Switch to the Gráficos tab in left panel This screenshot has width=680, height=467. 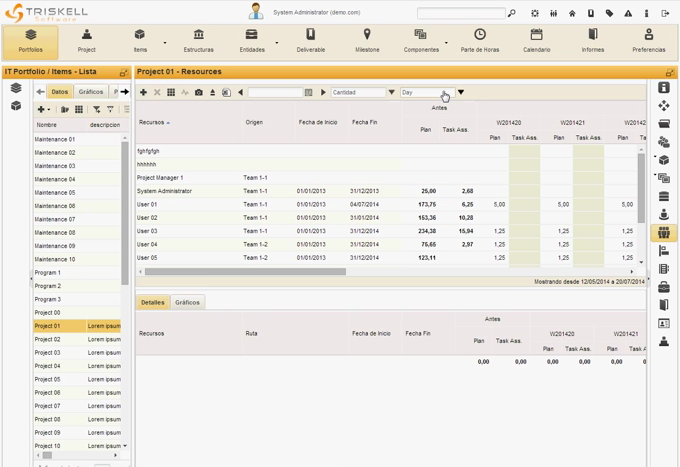click(91, 92)
